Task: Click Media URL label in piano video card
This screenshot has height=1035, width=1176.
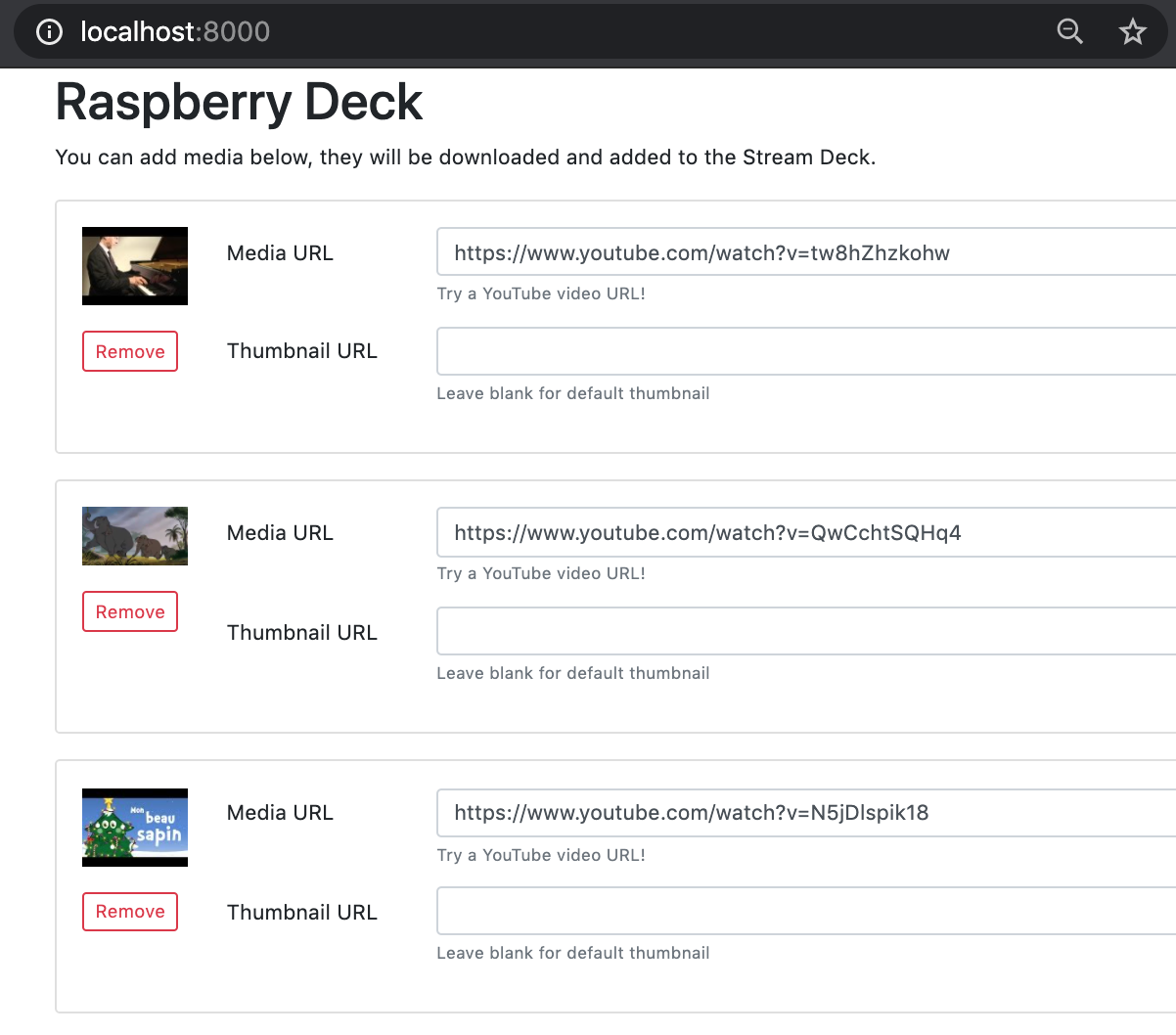Action: 280,252
